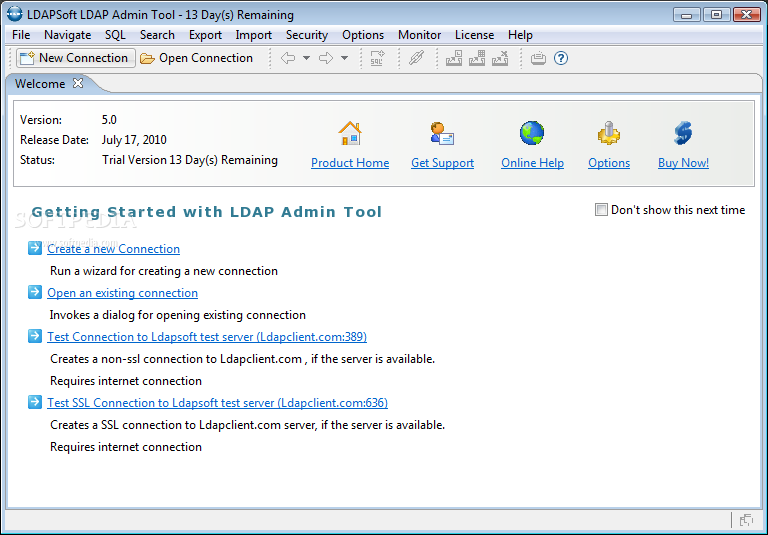Follow the Product Home link
768x535 pixels.
[x=350, y=163]
